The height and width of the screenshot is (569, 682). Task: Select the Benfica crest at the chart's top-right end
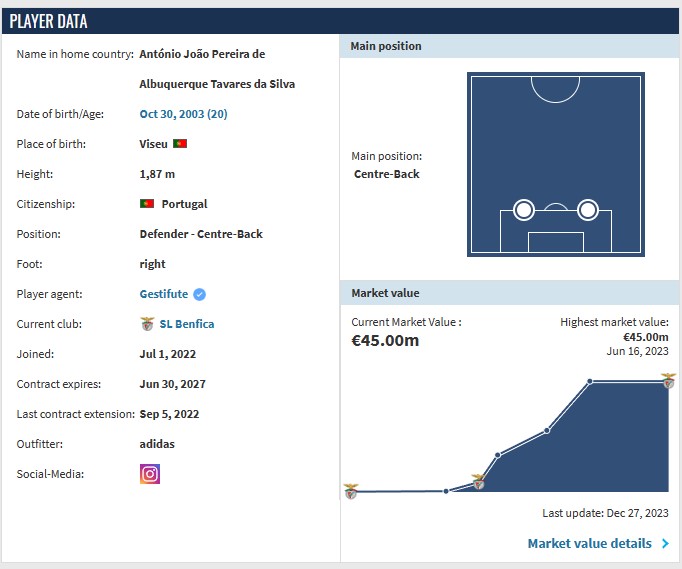click(668, 380)
